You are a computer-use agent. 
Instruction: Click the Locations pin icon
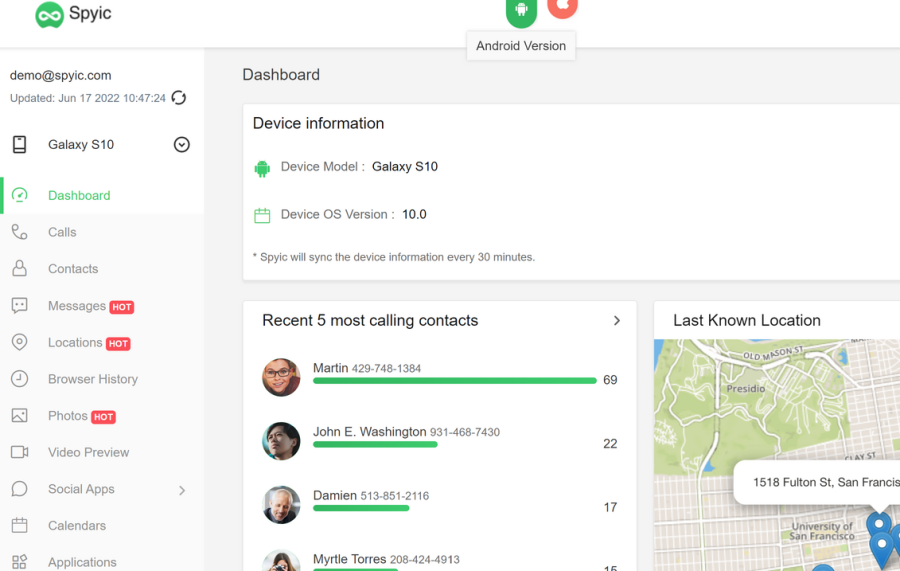click(20, 342)
